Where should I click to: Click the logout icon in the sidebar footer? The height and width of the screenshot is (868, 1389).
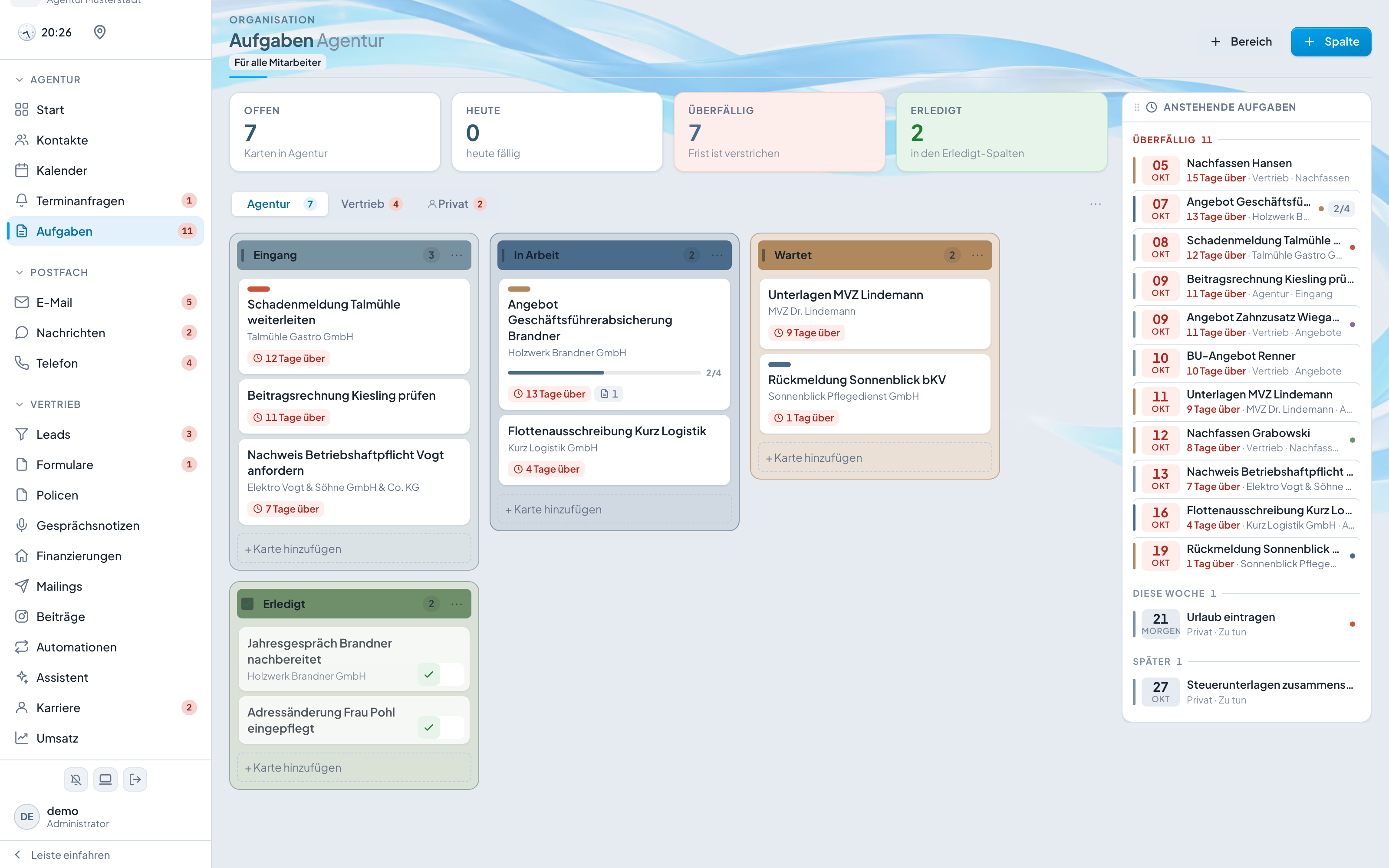click(135, 779)
